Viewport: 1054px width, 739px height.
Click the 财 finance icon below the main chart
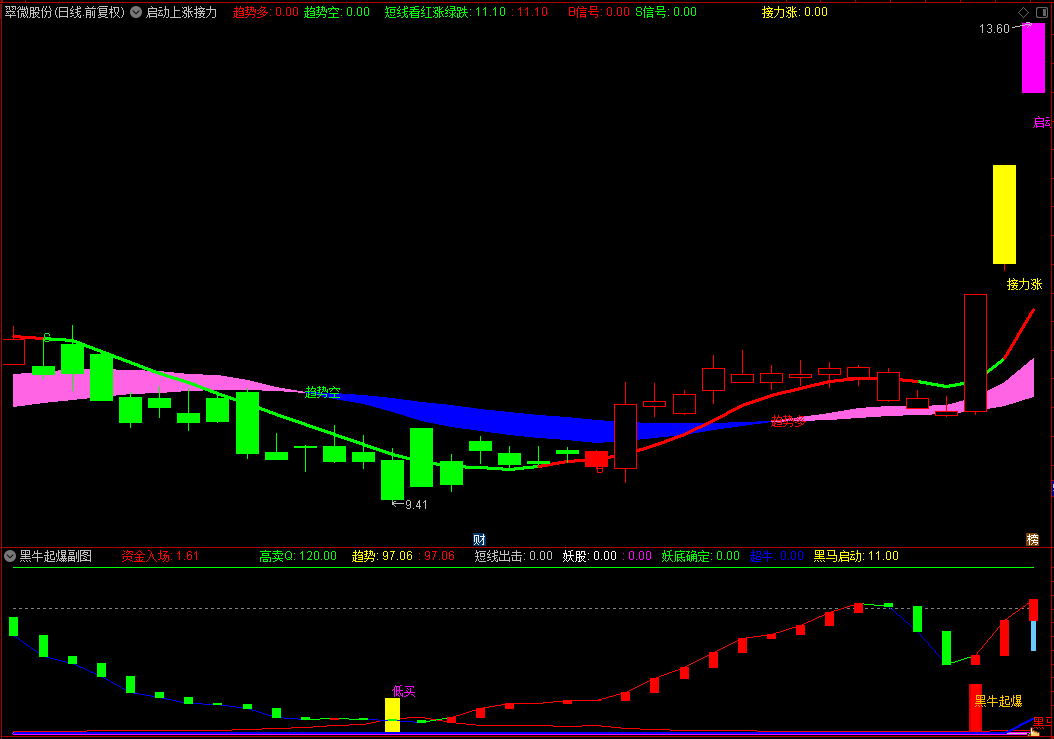point(479,539)
